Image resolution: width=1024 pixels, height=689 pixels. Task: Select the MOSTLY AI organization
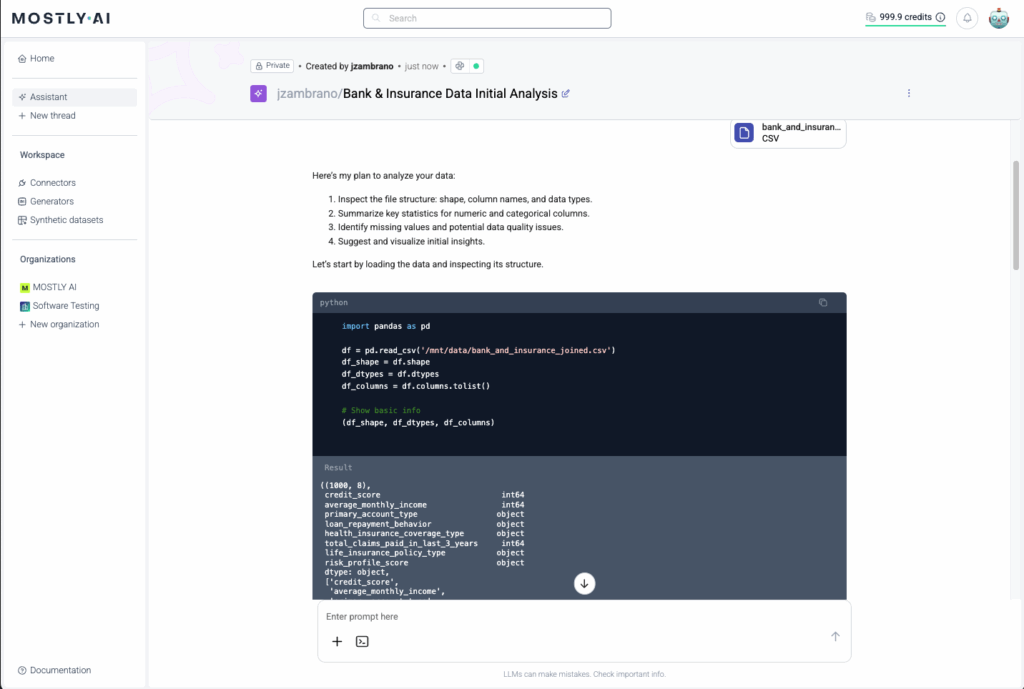[48, 287]
